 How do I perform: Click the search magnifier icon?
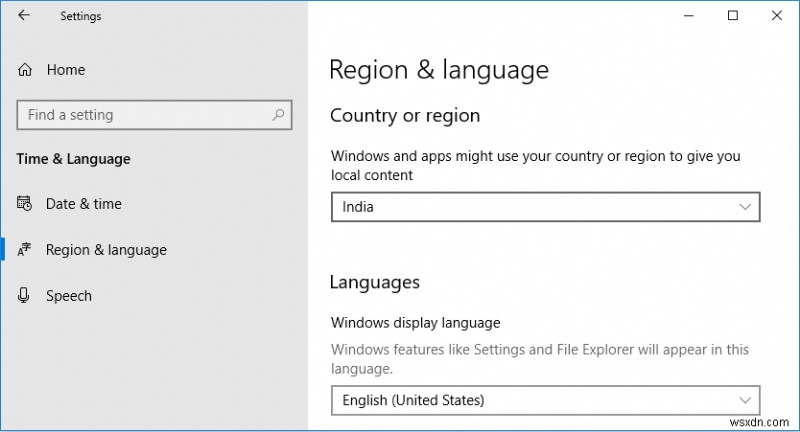278,115
